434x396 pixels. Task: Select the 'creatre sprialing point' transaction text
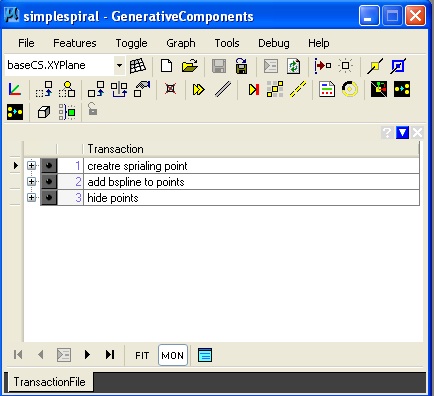point(137,166)
